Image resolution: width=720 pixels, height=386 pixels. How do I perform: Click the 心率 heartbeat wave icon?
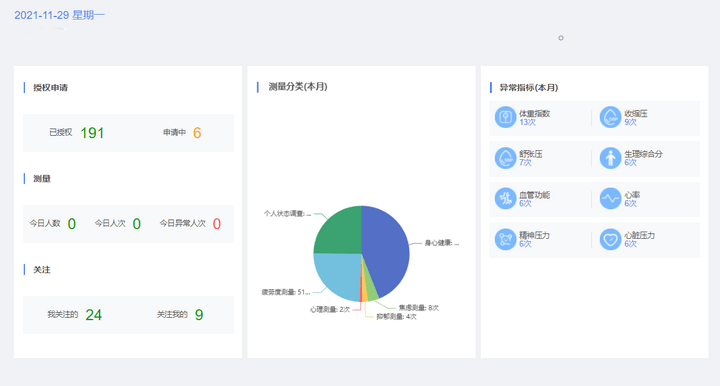(x=610, y=198)
